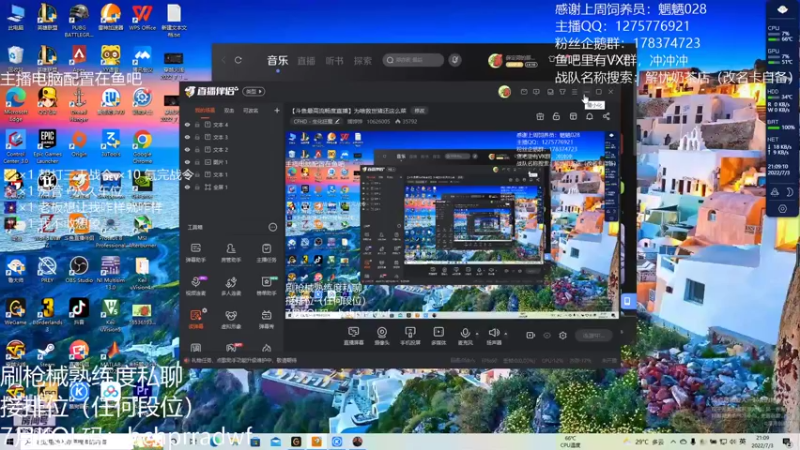The width and height of the screenshot is (800, 450).
Task: Switch to 音乐 tab in music player
Action: tap(278, 60)
